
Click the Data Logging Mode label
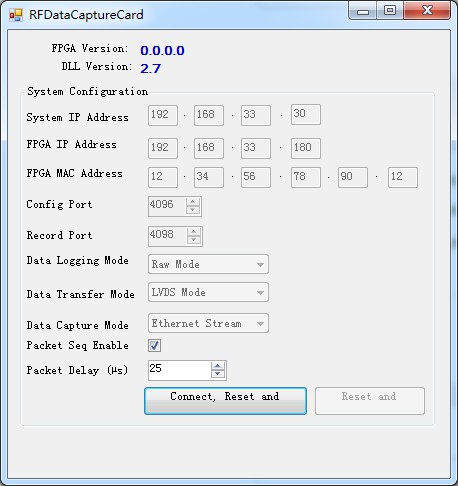[x=77, y=261]
